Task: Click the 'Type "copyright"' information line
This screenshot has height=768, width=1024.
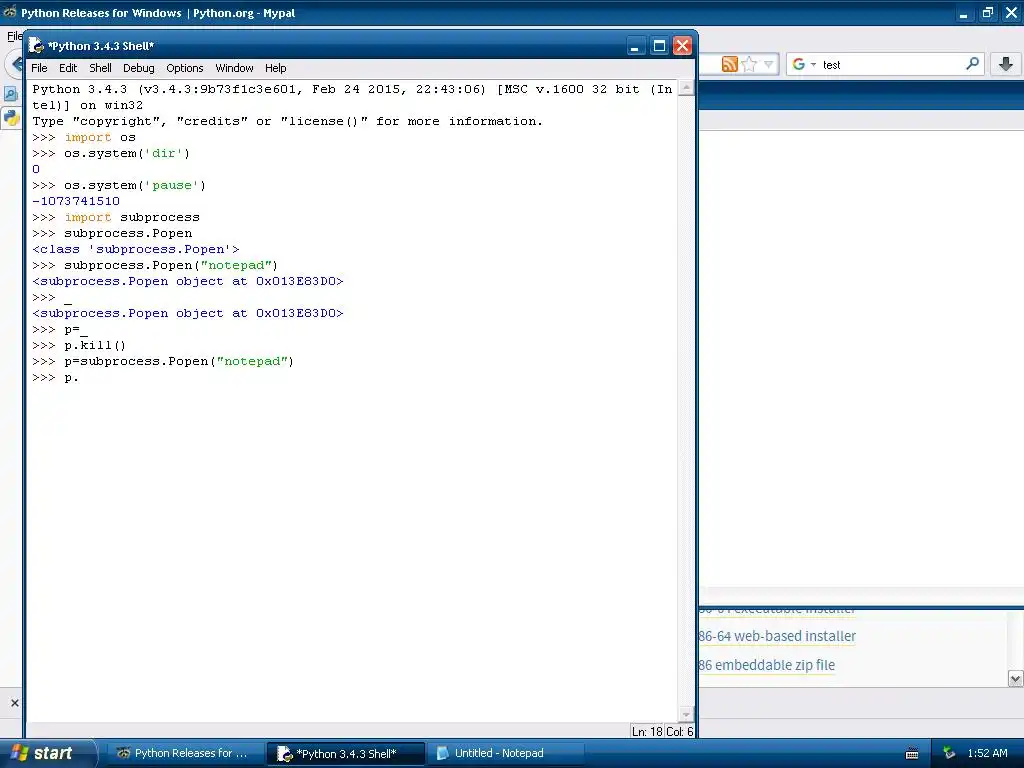Action: [287, 121]
